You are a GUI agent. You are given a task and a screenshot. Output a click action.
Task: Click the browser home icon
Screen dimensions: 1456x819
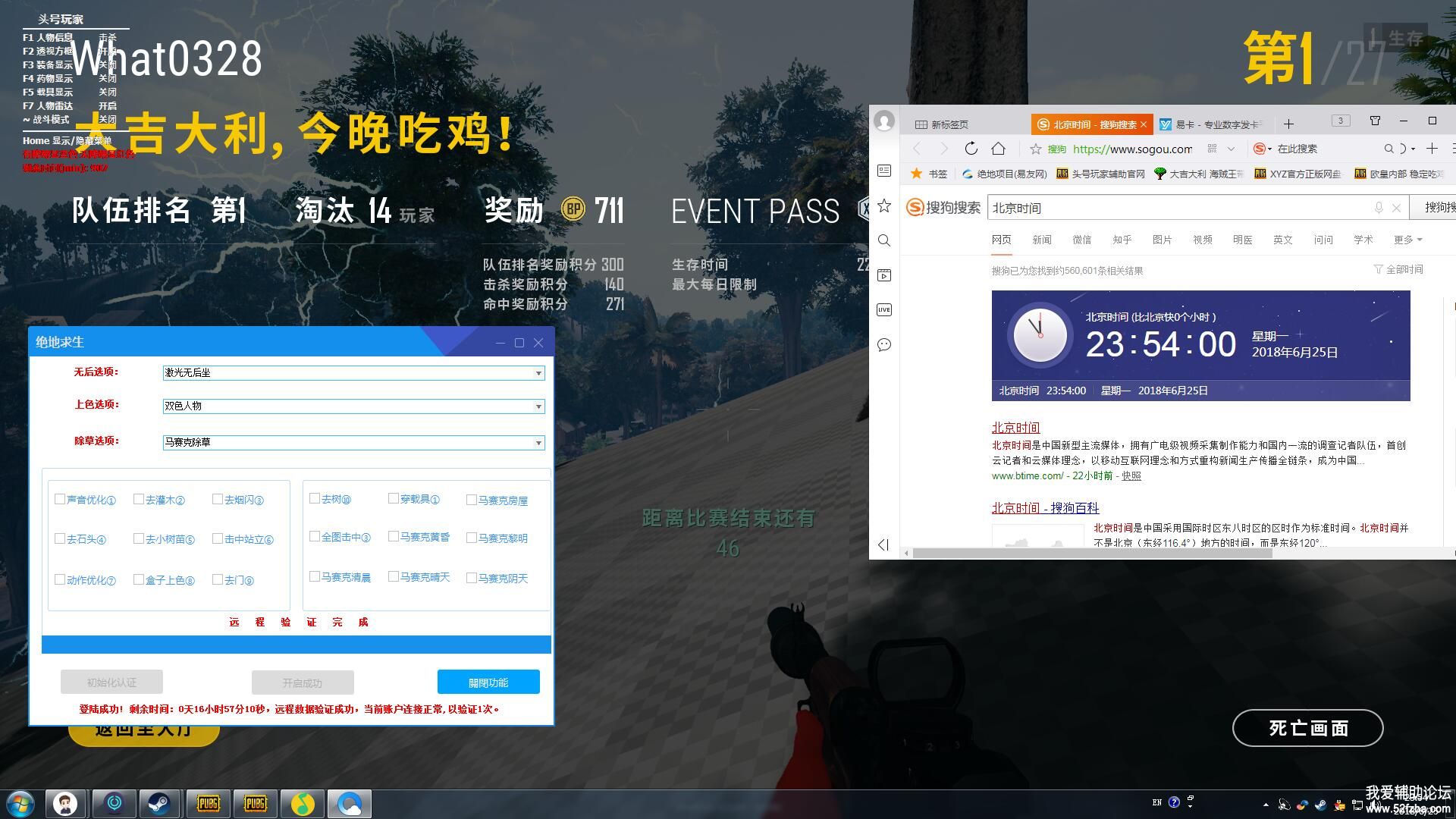coord(999,149)
